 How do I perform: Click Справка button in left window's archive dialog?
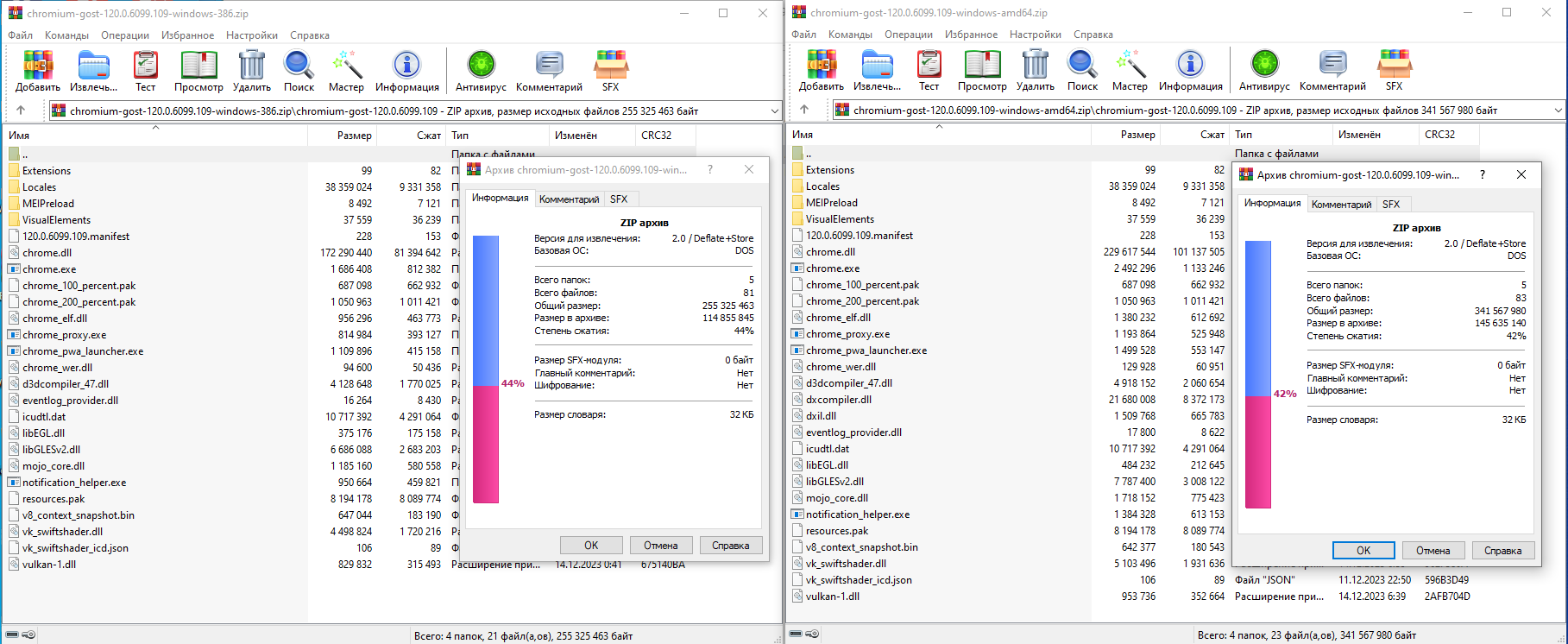pos(731,545)
